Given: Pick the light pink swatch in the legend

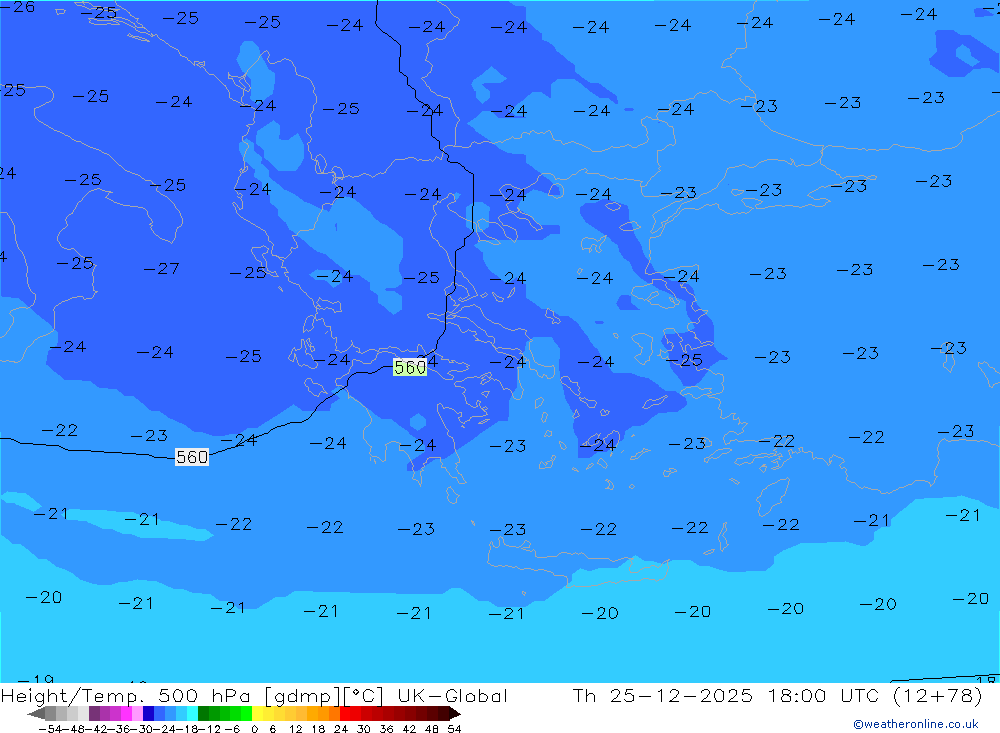Looking at the screenshot, I should [137, 714].
